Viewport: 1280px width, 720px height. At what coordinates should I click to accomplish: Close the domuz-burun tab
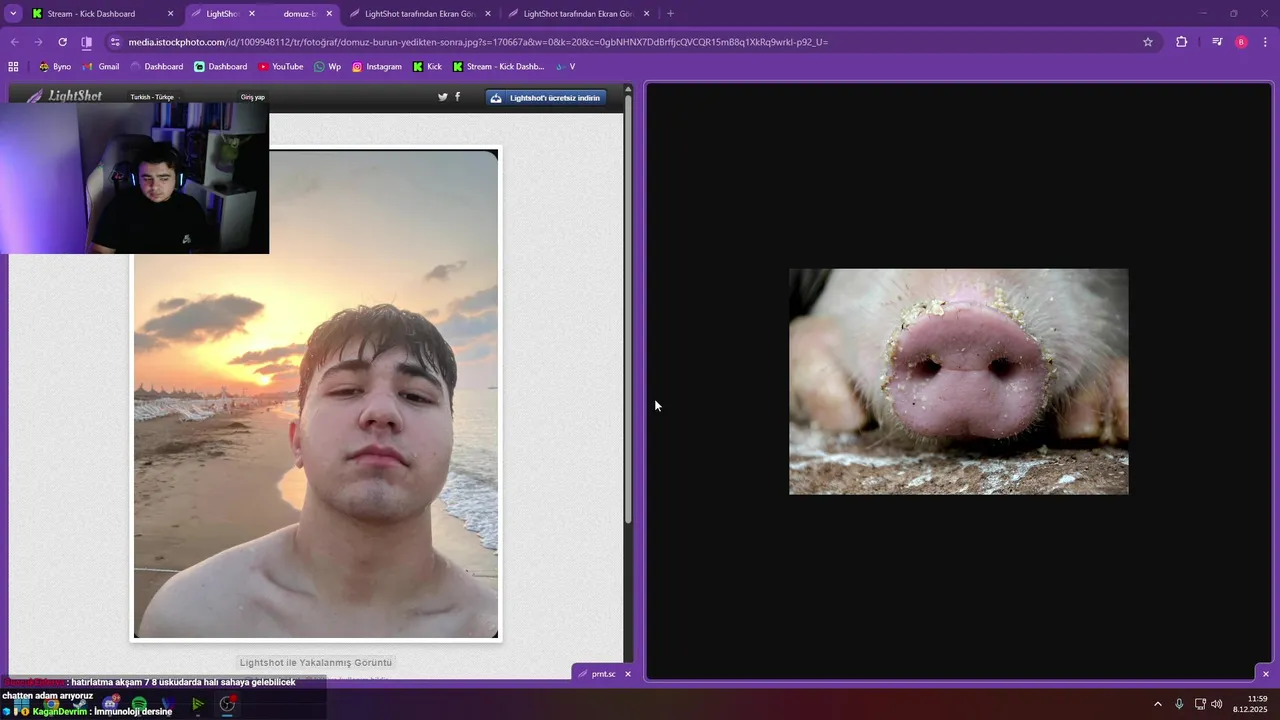[x=330, y=14]
